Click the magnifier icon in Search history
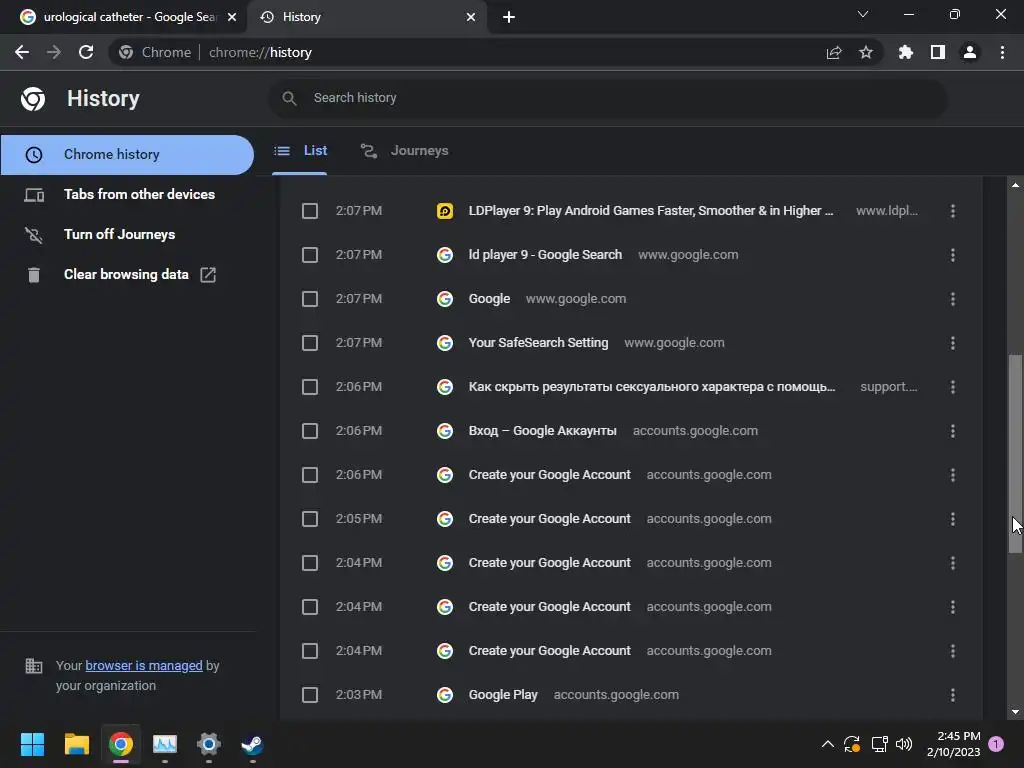The height and width of the screenshot is (768, 1024). [x=289, y=98]
